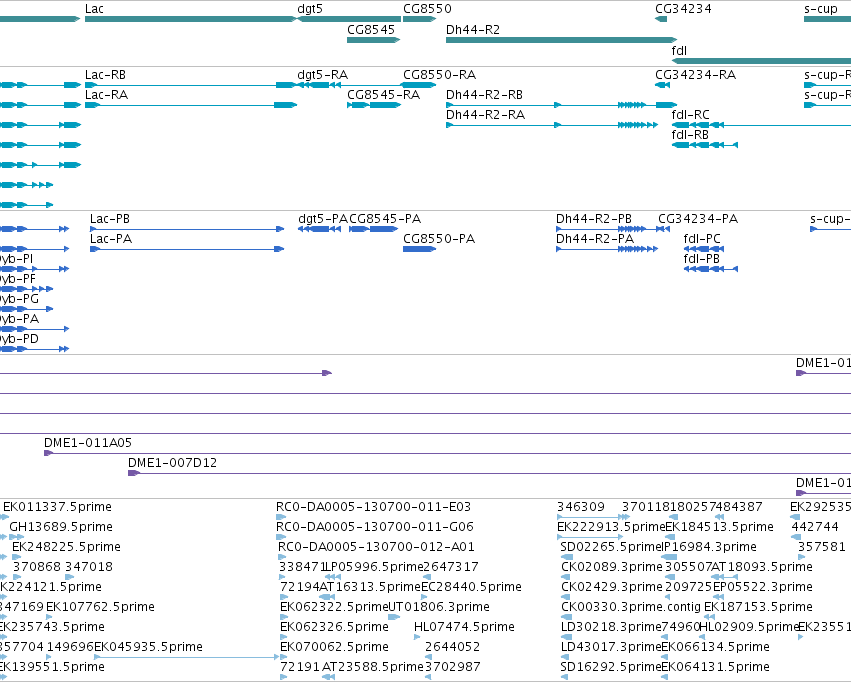
Task: Select the CG8545-PA protein label
Action: click(x=385, y=219)
